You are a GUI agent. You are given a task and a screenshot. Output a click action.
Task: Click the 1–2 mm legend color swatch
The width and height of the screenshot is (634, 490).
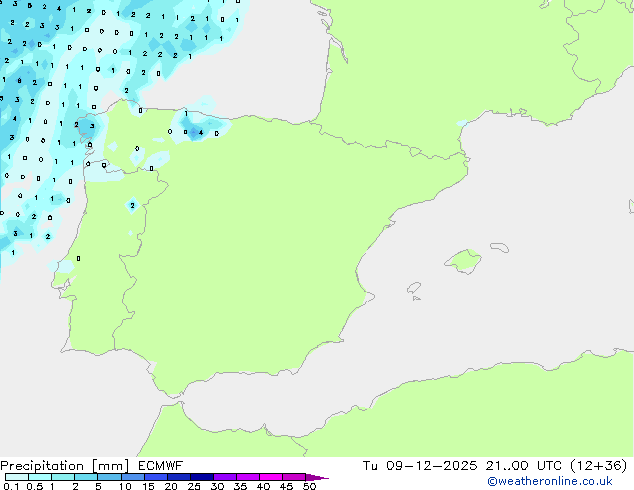[63, 477]
